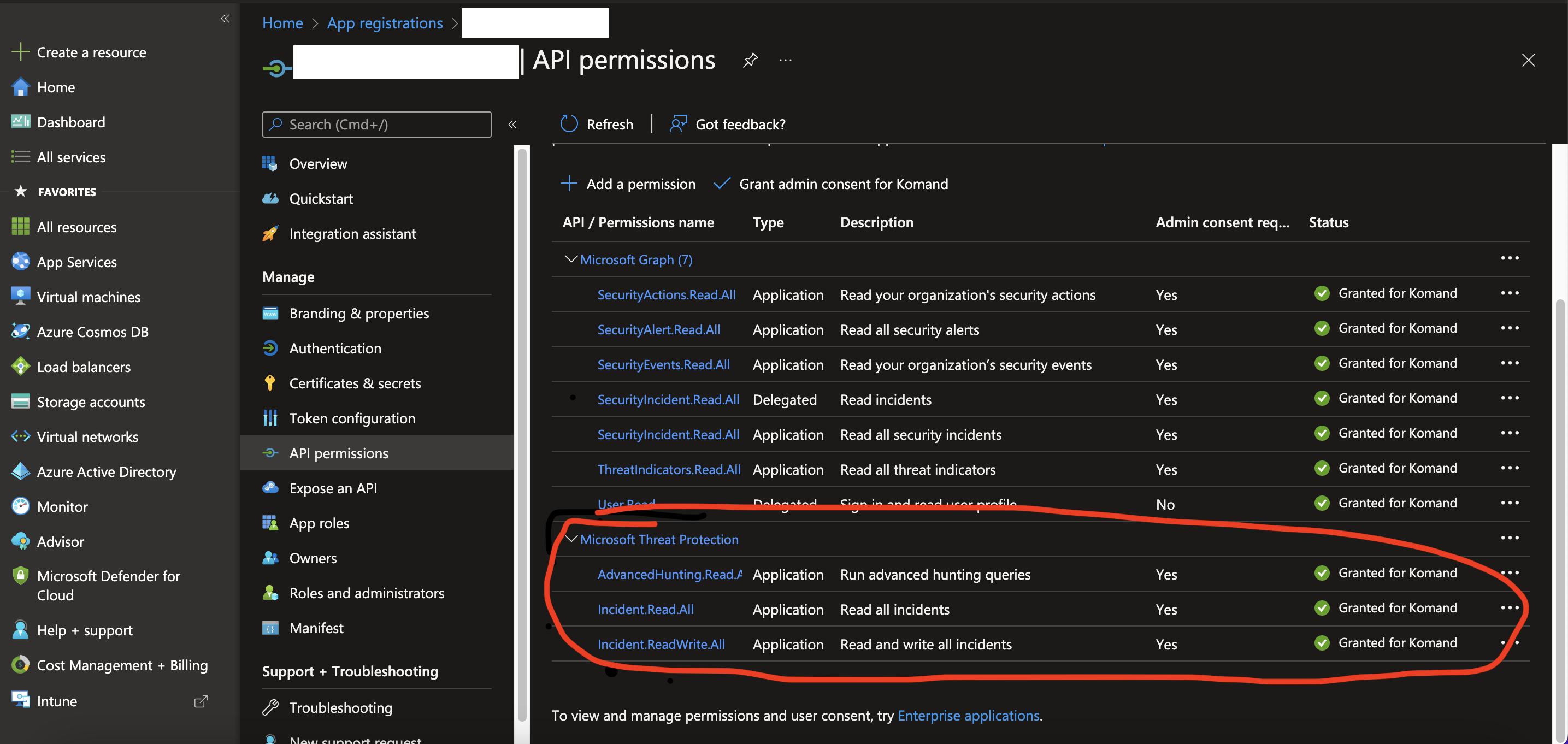Collapse the resource menu with double chevron
The width and height of the screenshot is (1568, 744).
512,124
